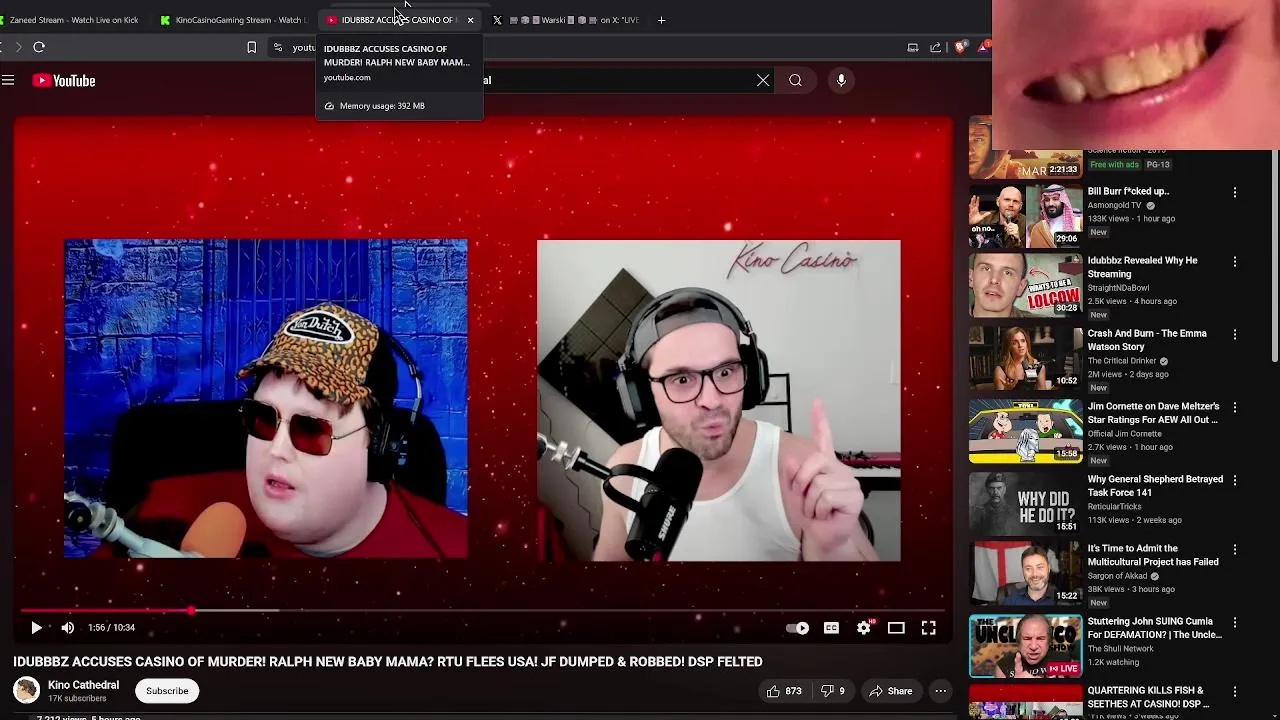Open the Kino Cathedral channel avatar

[26, 690]
